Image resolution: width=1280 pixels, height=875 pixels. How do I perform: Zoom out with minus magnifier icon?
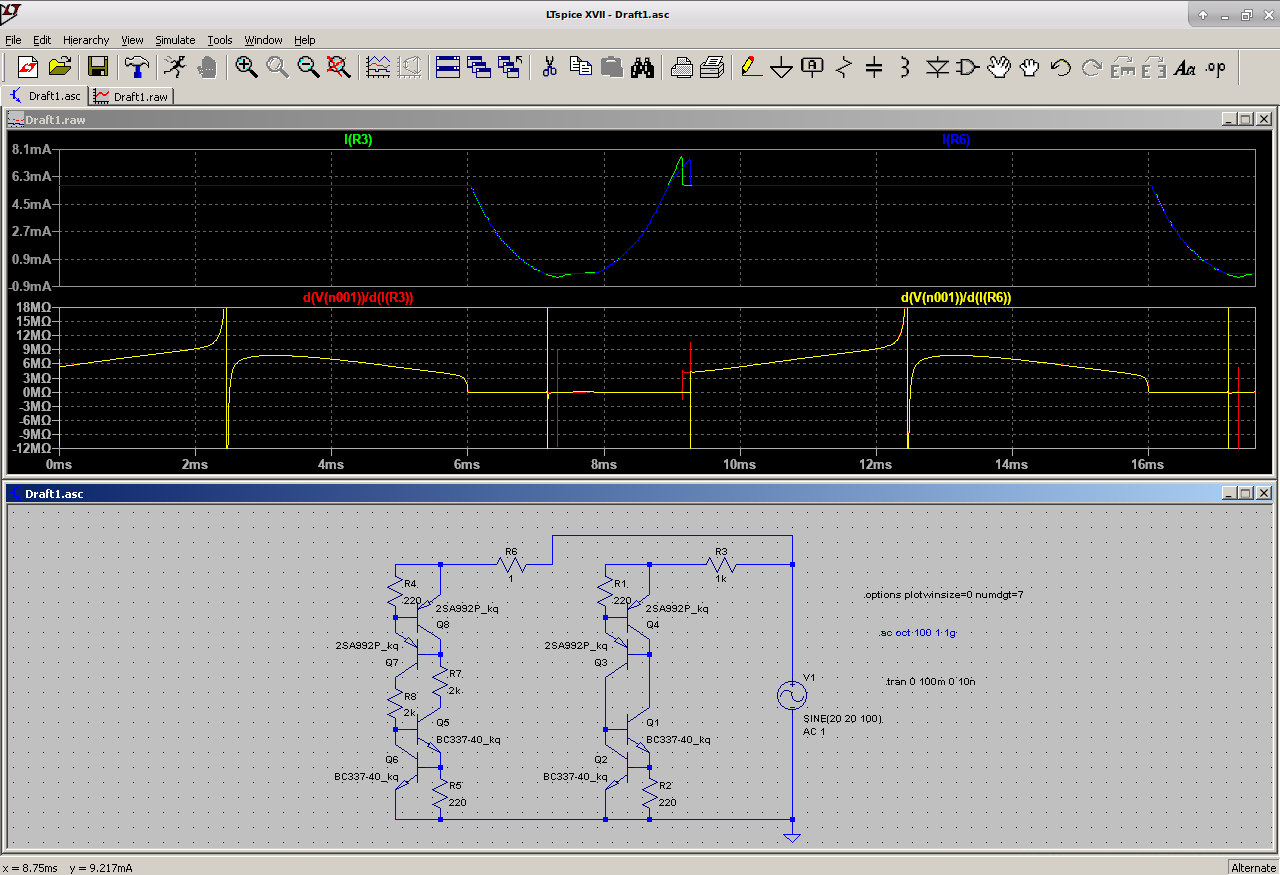[308, 67]
